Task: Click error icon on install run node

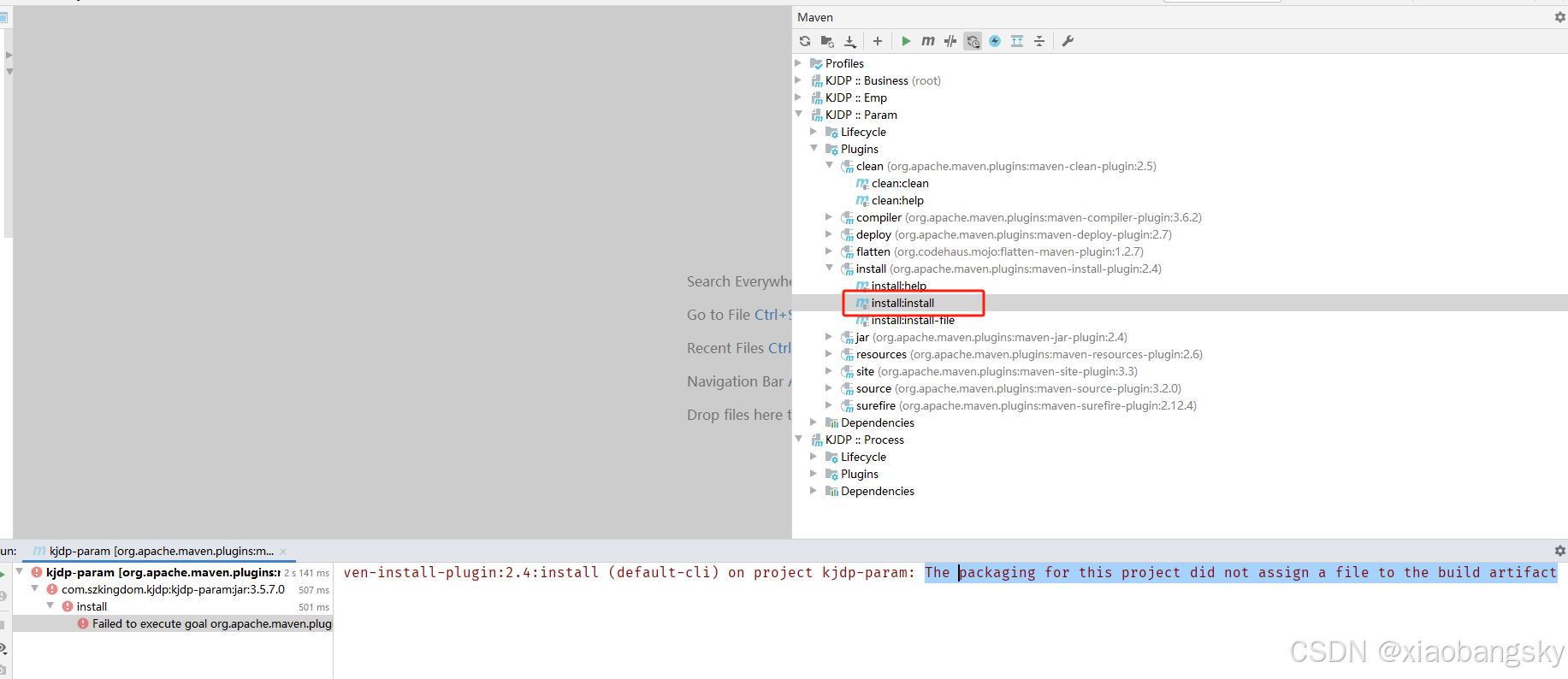Action: [x=68, y=606]
